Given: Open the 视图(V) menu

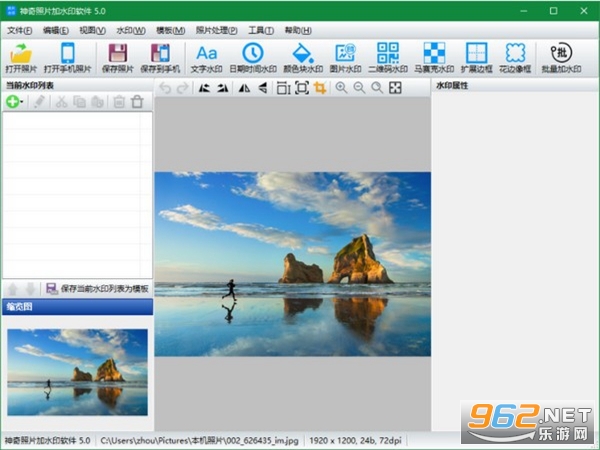Looking at the screenshot, I should pos(92,30).
